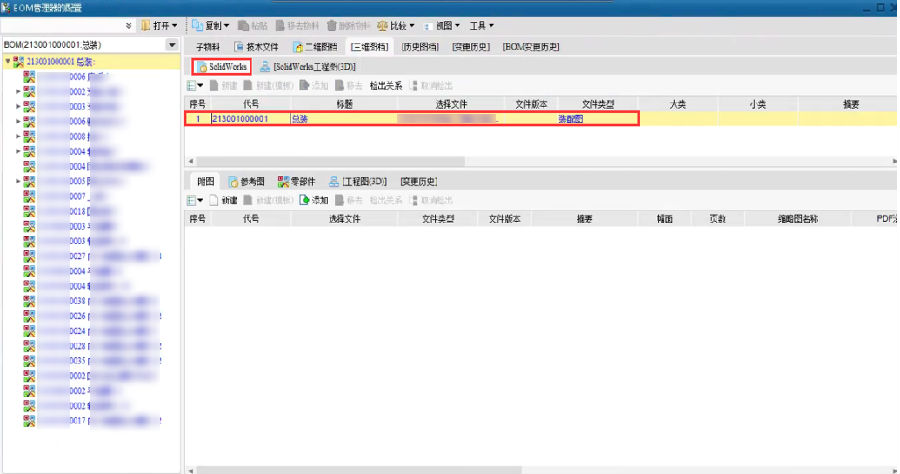Open the 打开 folder dropdown button
The width and height of the screenshot is (900, 474).
pyautogui.click(x=159, y=25)
